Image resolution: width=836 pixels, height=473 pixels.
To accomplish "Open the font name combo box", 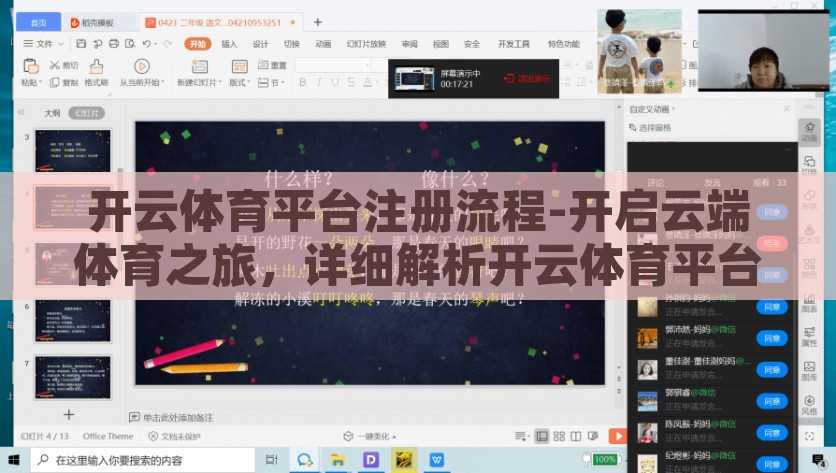I will [333, 65].
